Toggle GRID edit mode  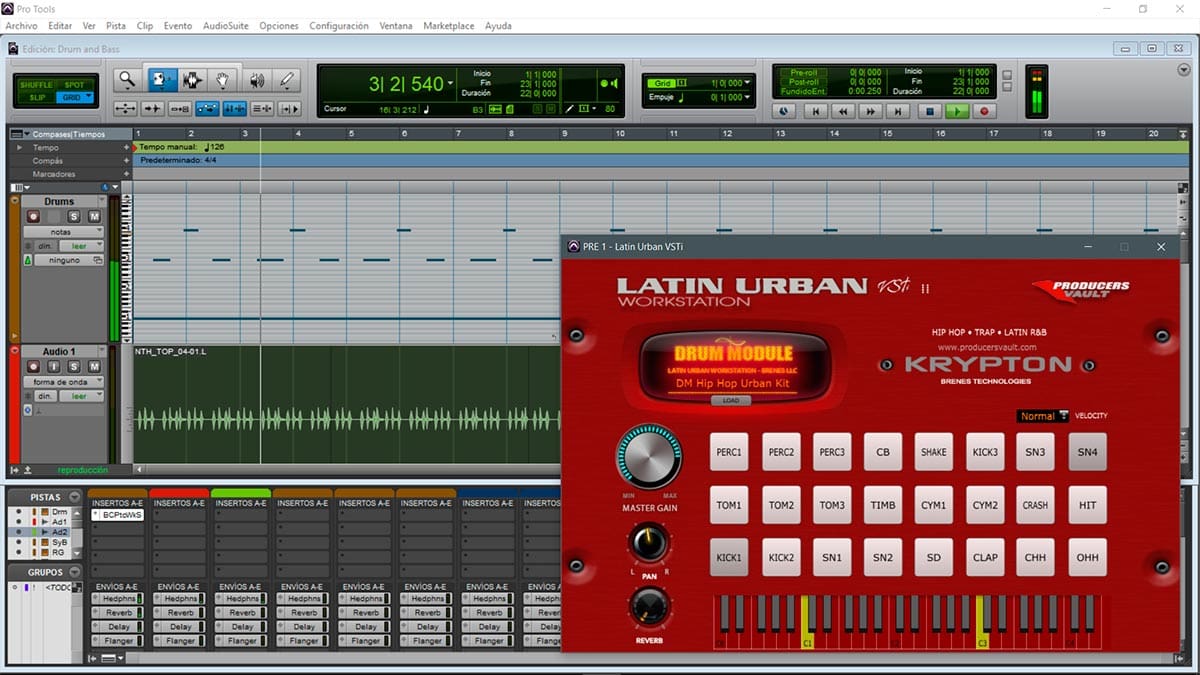coord(75,97)
